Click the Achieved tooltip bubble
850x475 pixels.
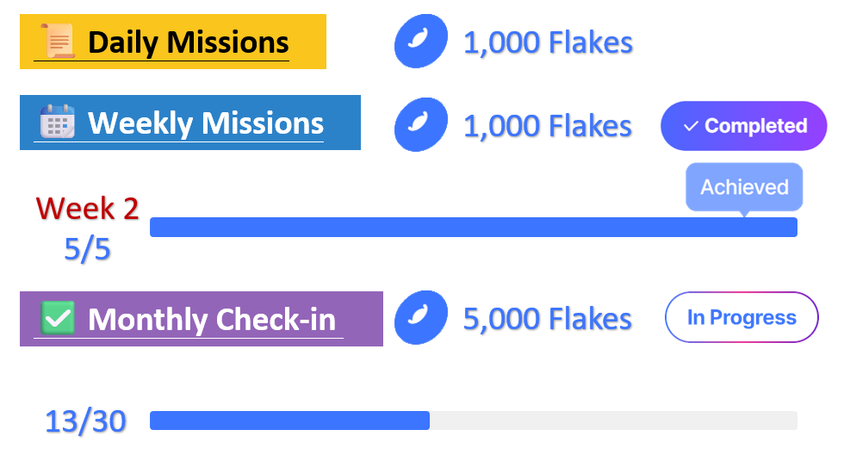[744, 187]
